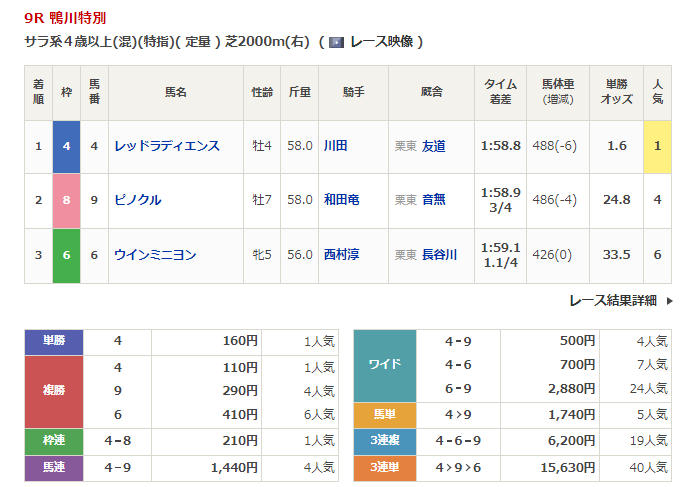Click the blue frame number 4 cell

pyautogui.click(x=66, y=146)
